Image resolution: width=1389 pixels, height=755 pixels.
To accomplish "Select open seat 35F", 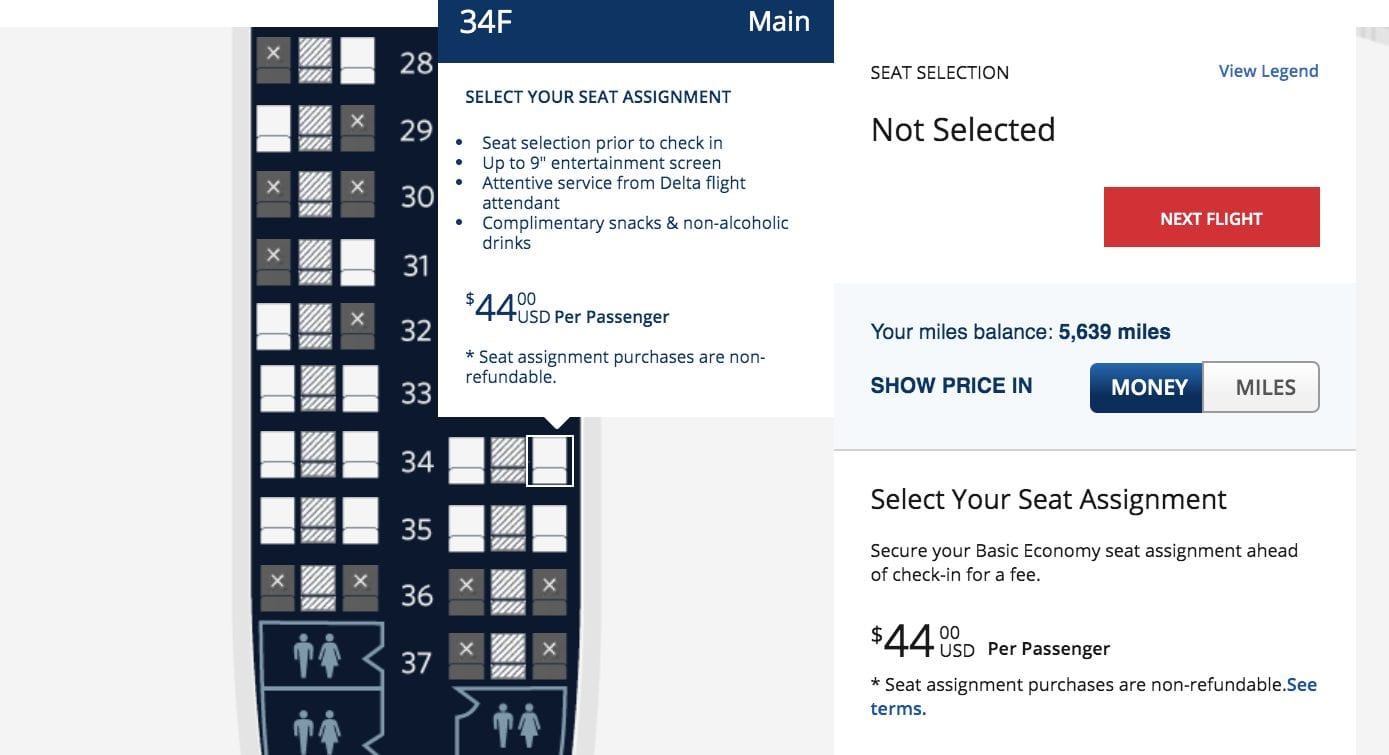I will pos(550,527).
